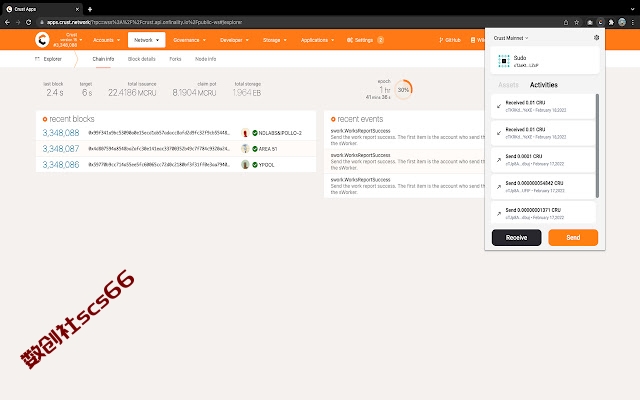The width and height of the screenshot is (640, 400).
Task: Open the Send 0.00000001371 CRU activity
Action: pyautogui.click(x=543, y=213)
